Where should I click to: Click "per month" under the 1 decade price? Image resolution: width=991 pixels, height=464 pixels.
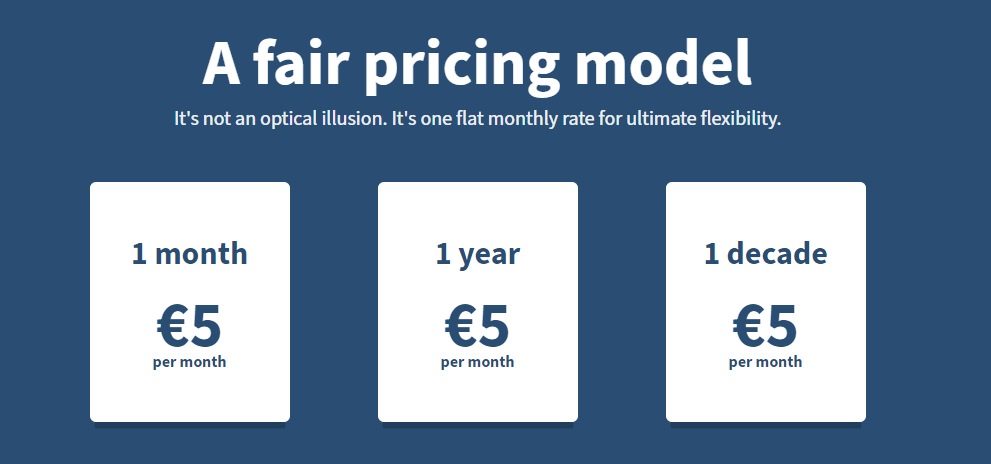[x=766, y=362]
